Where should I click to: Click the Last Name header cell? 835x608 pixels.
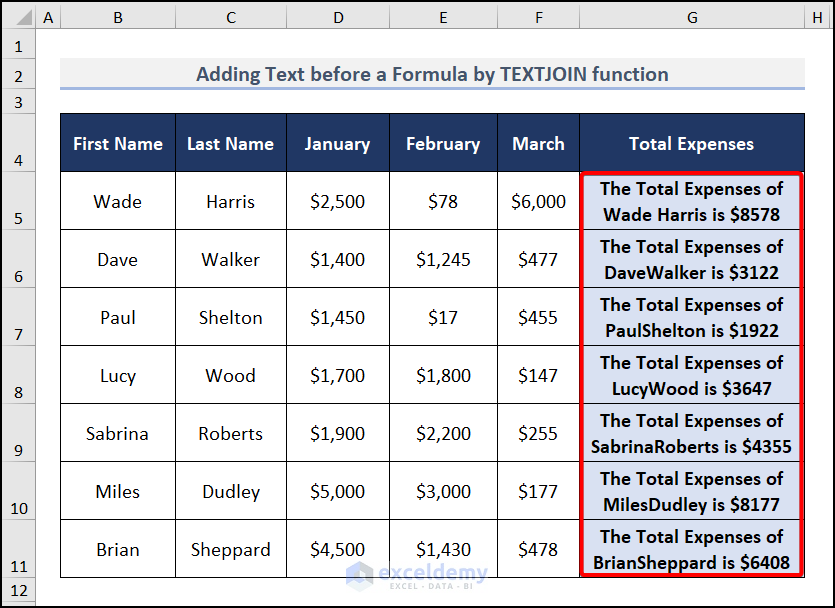[x=231, y=144]
